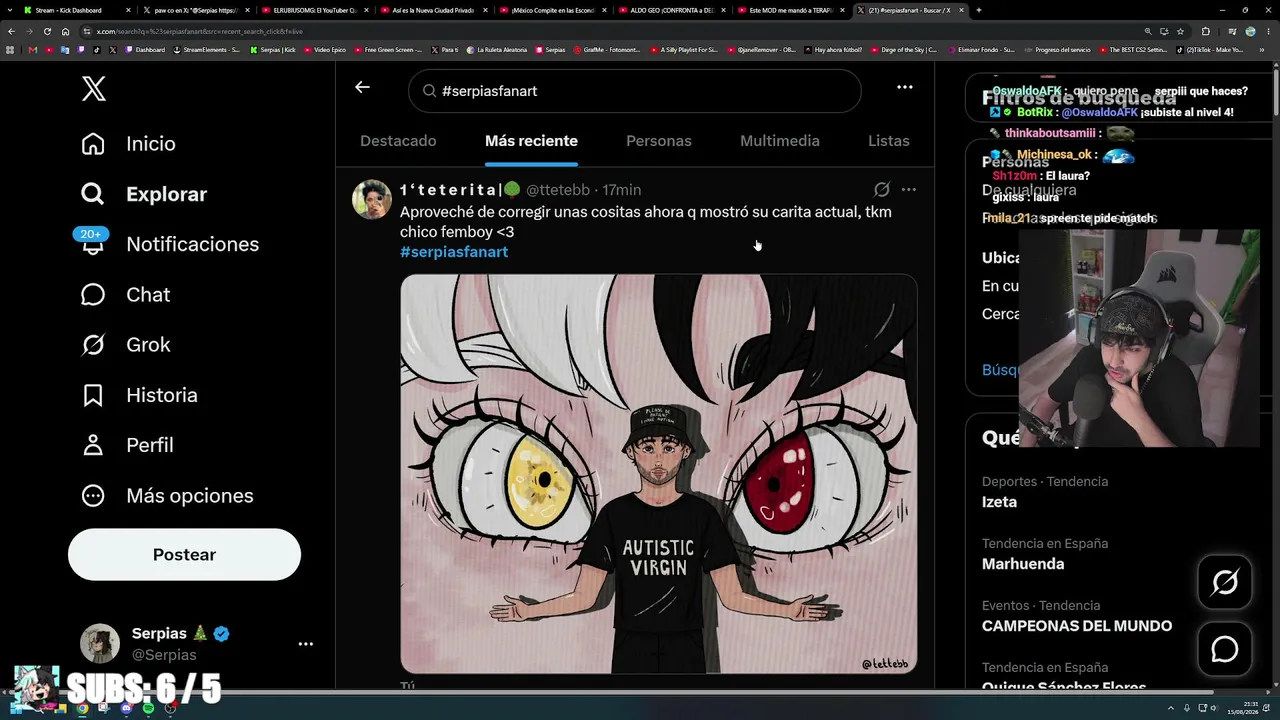Viewport: 1280px width, 720px height.
Task: Click the browser reload button
Action: [47, 31]
